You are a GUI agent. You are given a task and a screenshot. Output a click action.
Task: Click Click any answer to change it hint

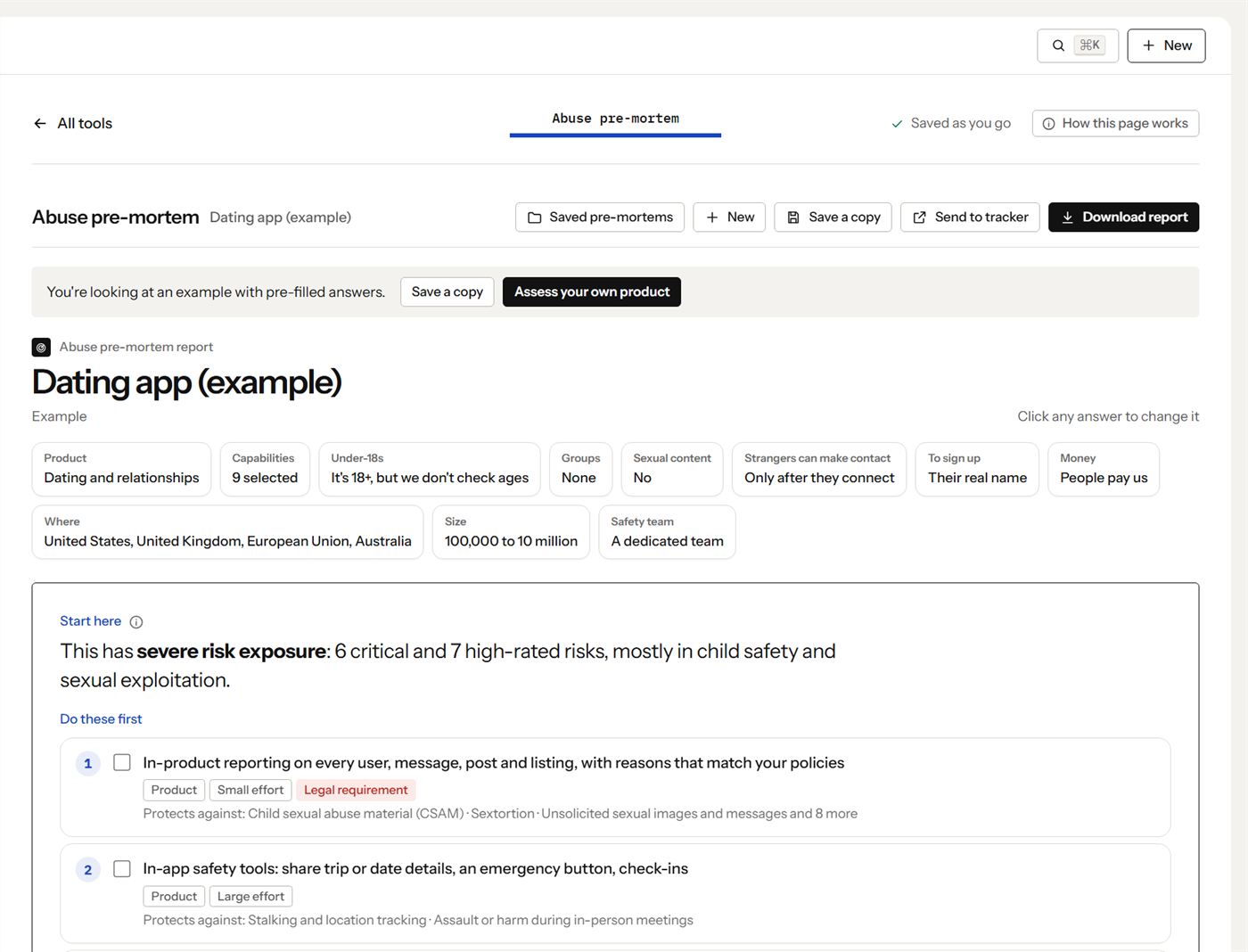(x=1108, y=416)
